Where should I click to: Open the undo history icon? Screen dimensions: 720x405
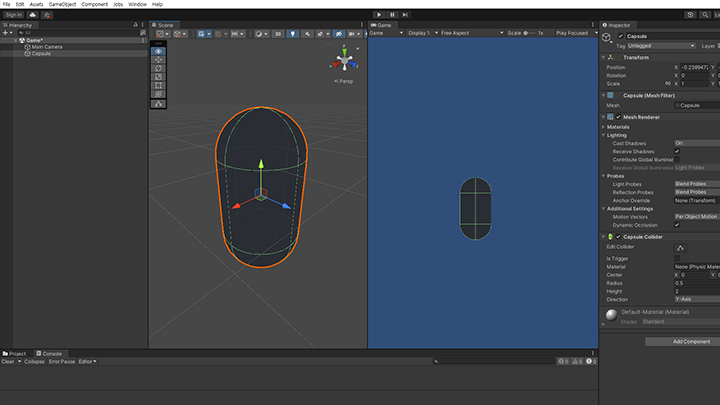[690, 15]
